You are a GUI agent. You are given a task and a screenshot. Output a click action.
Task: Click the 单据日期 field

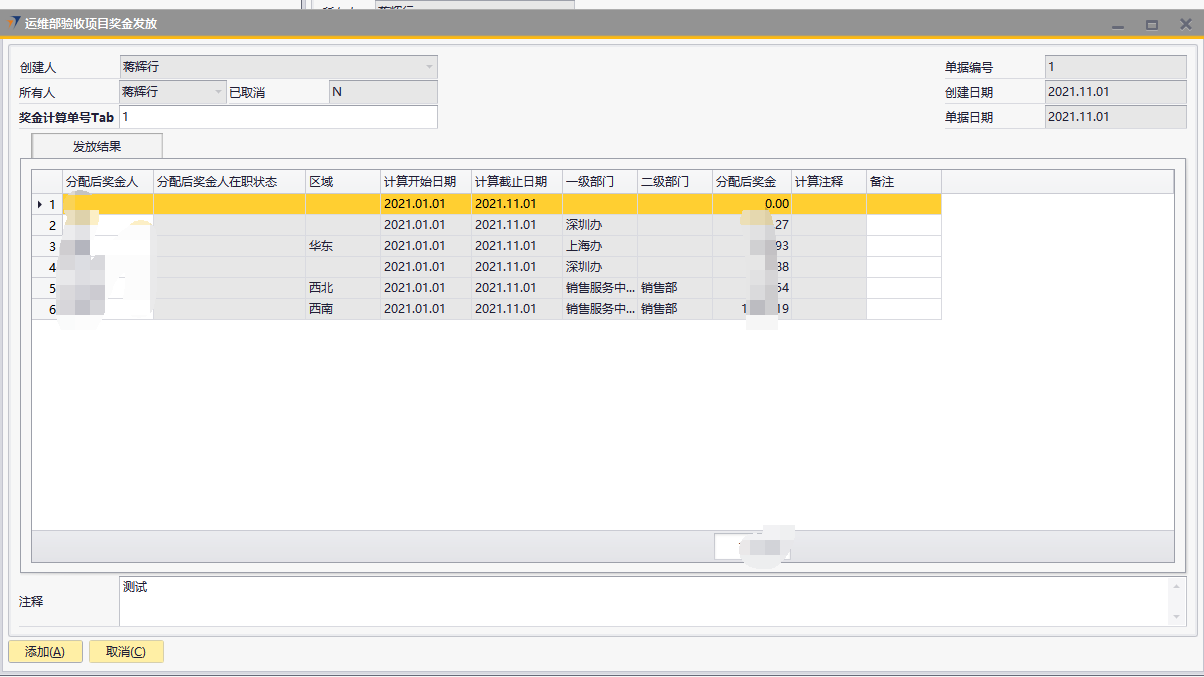1114,117
